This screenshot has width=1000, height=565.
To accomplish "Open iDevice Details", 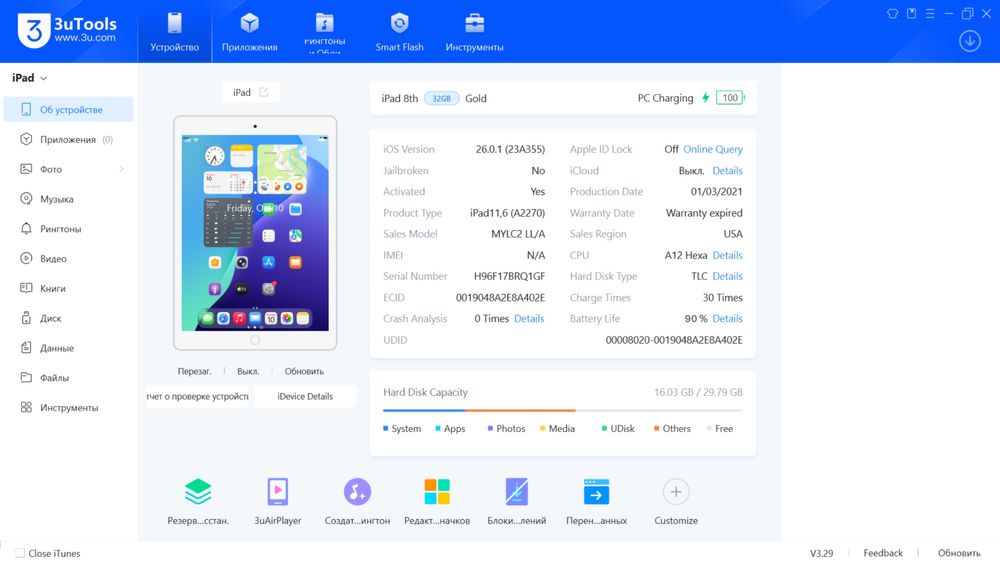I will 305,396.
